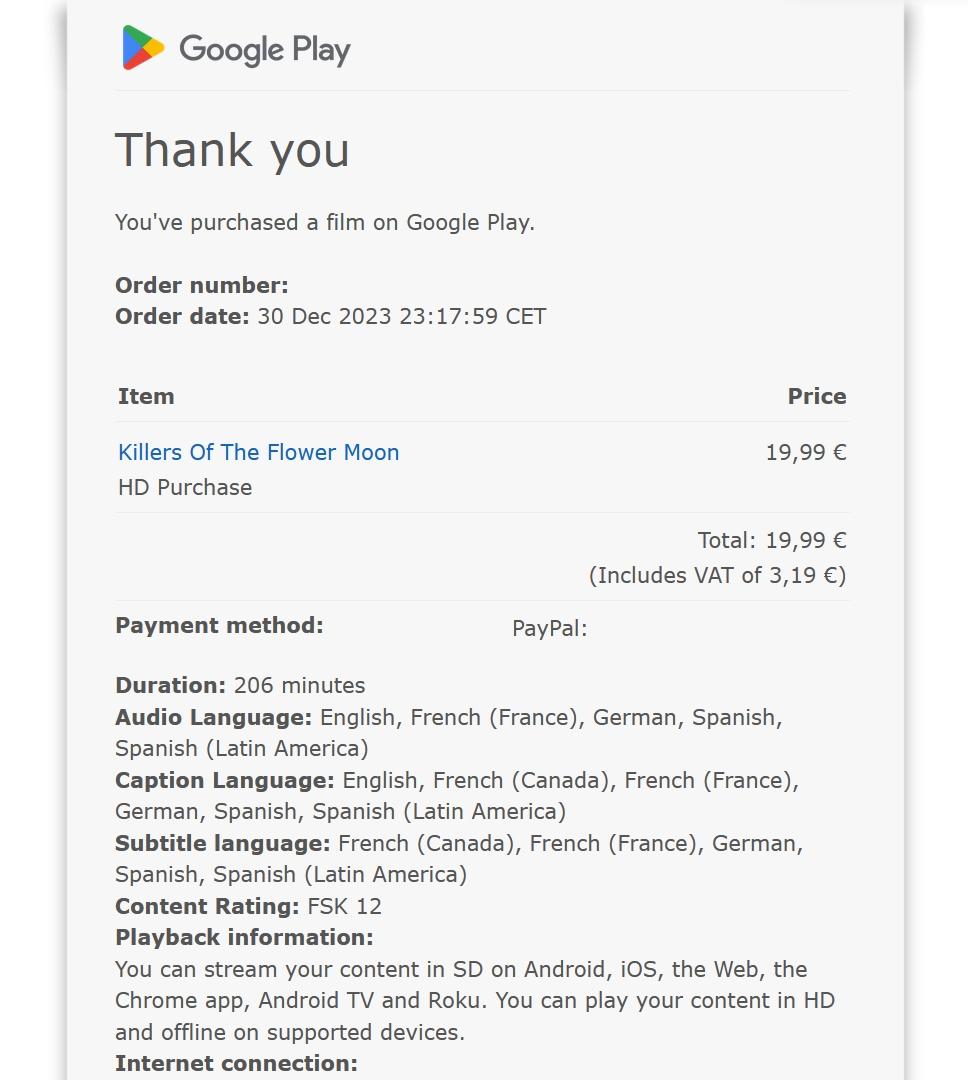Click the Audio Language label
Screen dimensions: 968x1080
click(214, 717)
